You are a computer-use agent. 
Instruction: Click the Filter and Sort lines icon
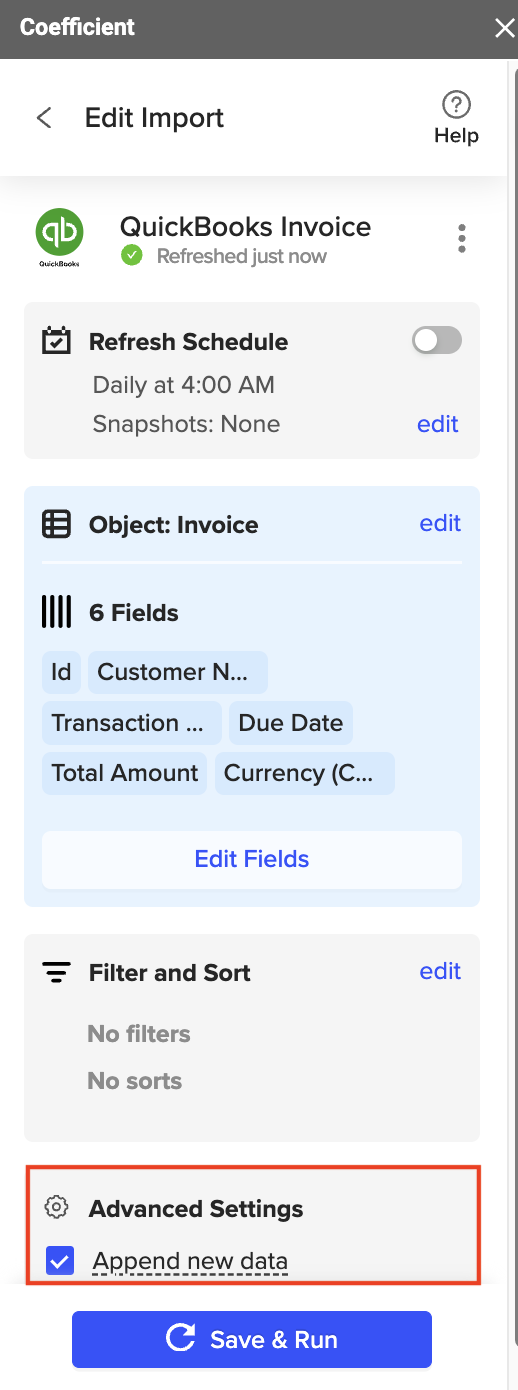point(56,972)
